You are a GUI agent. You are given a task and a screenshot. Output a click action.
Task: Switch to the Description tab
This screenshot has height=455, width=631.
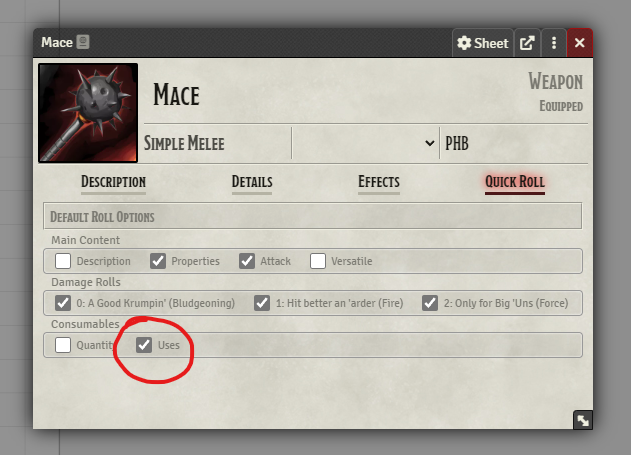113,182
